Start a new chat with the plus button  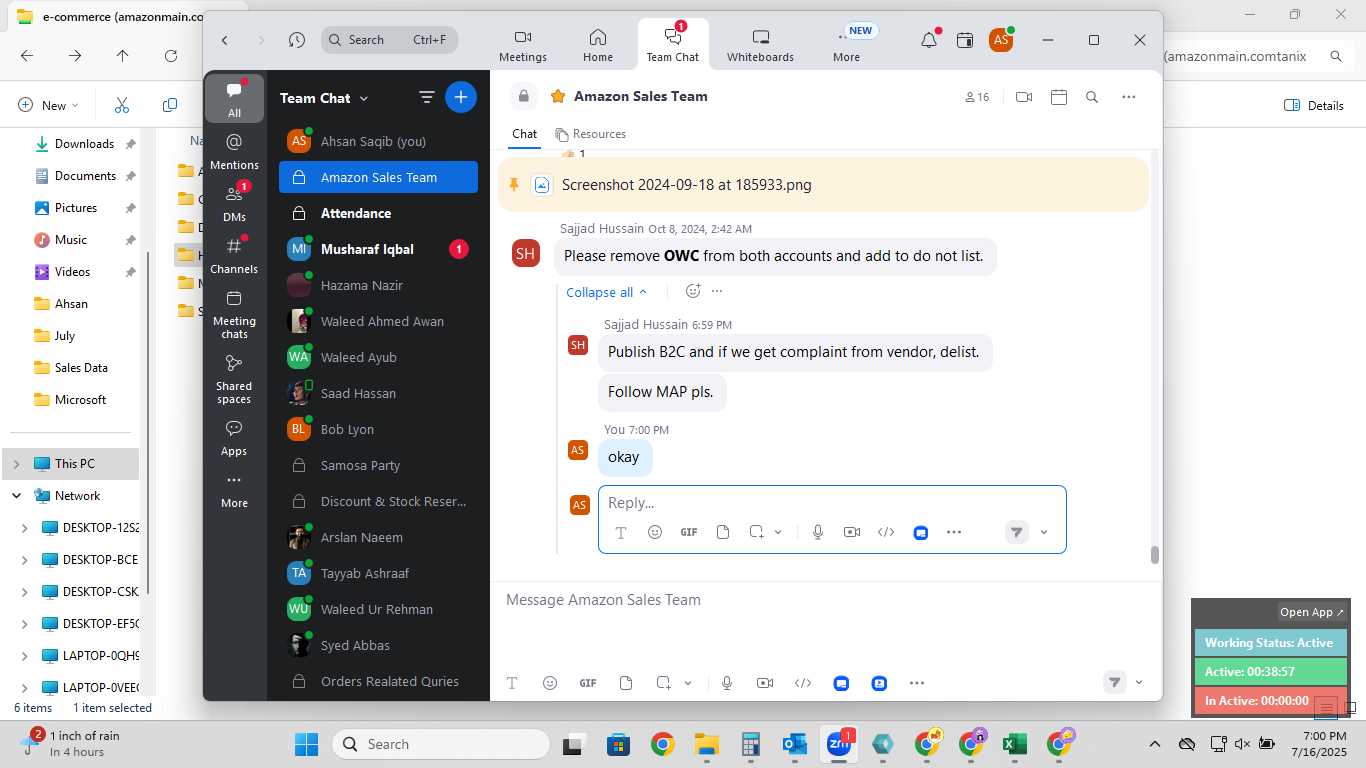pos(460,97)
